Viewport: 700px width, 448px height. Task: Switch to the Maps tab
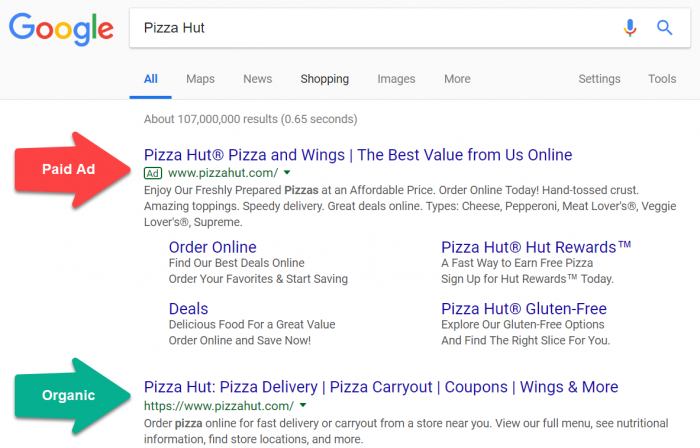[200, 79]
